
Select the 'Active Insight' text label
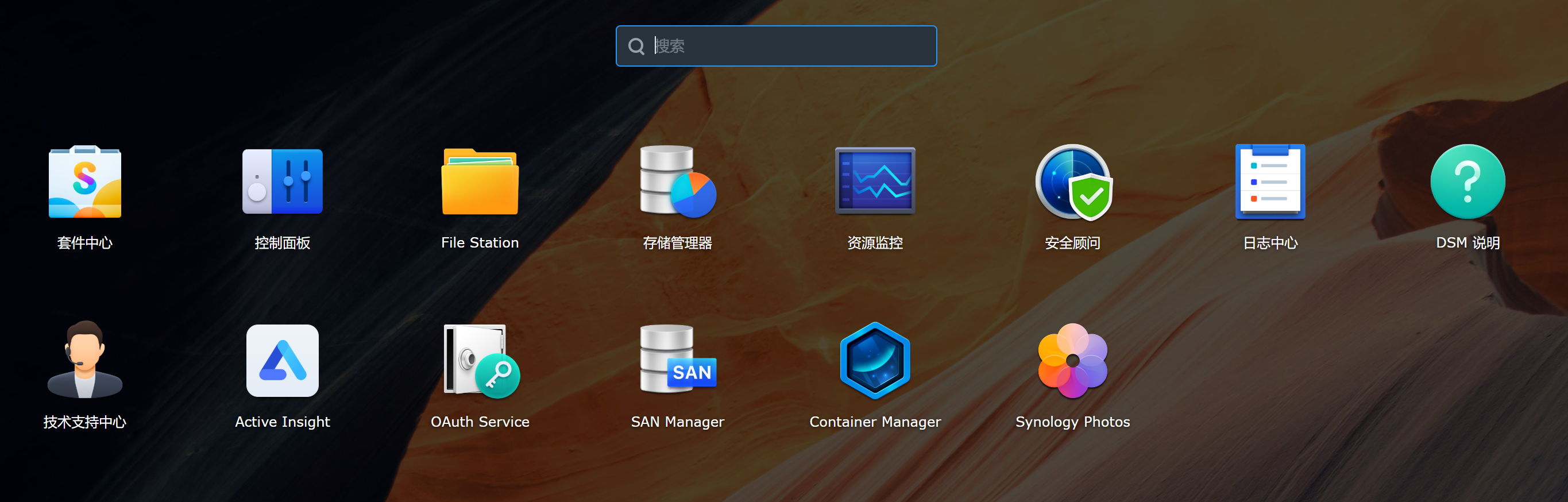(x=282, y=422)
